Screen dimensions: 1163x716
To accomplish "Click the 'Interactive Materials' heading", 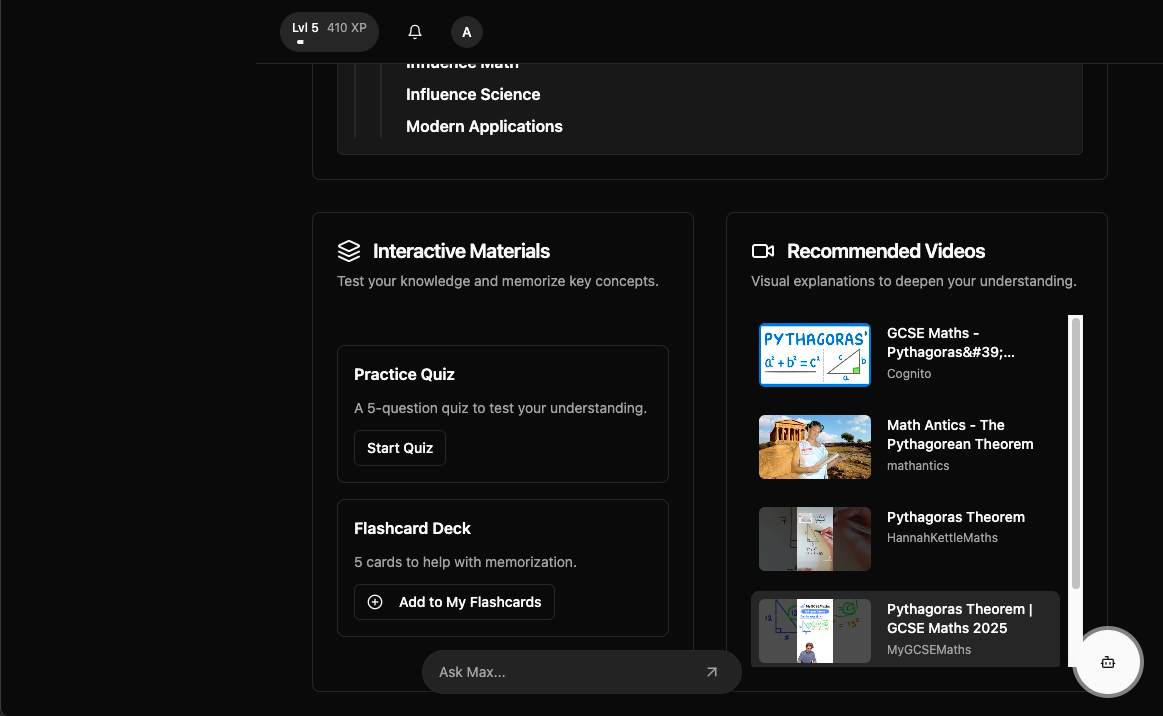I will pos(461,251).
